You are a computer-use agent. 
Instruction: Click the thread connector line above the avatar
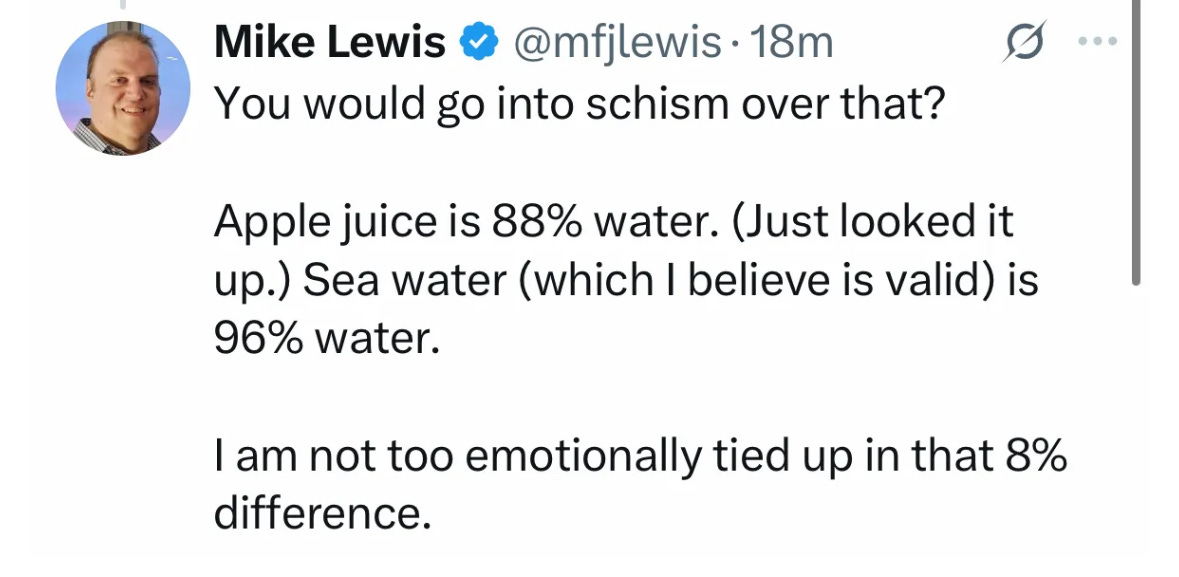[x=123, y=4]
